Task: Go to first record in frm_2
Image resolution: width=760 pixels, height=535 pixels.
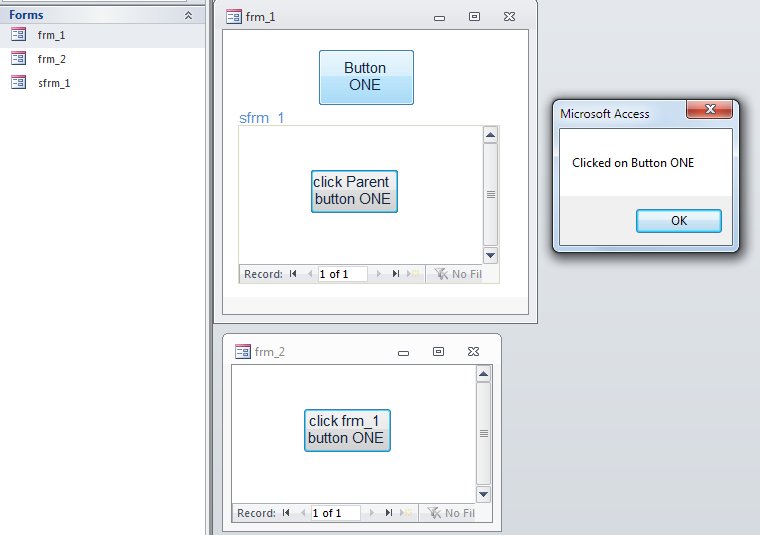Action: point(286,513)
